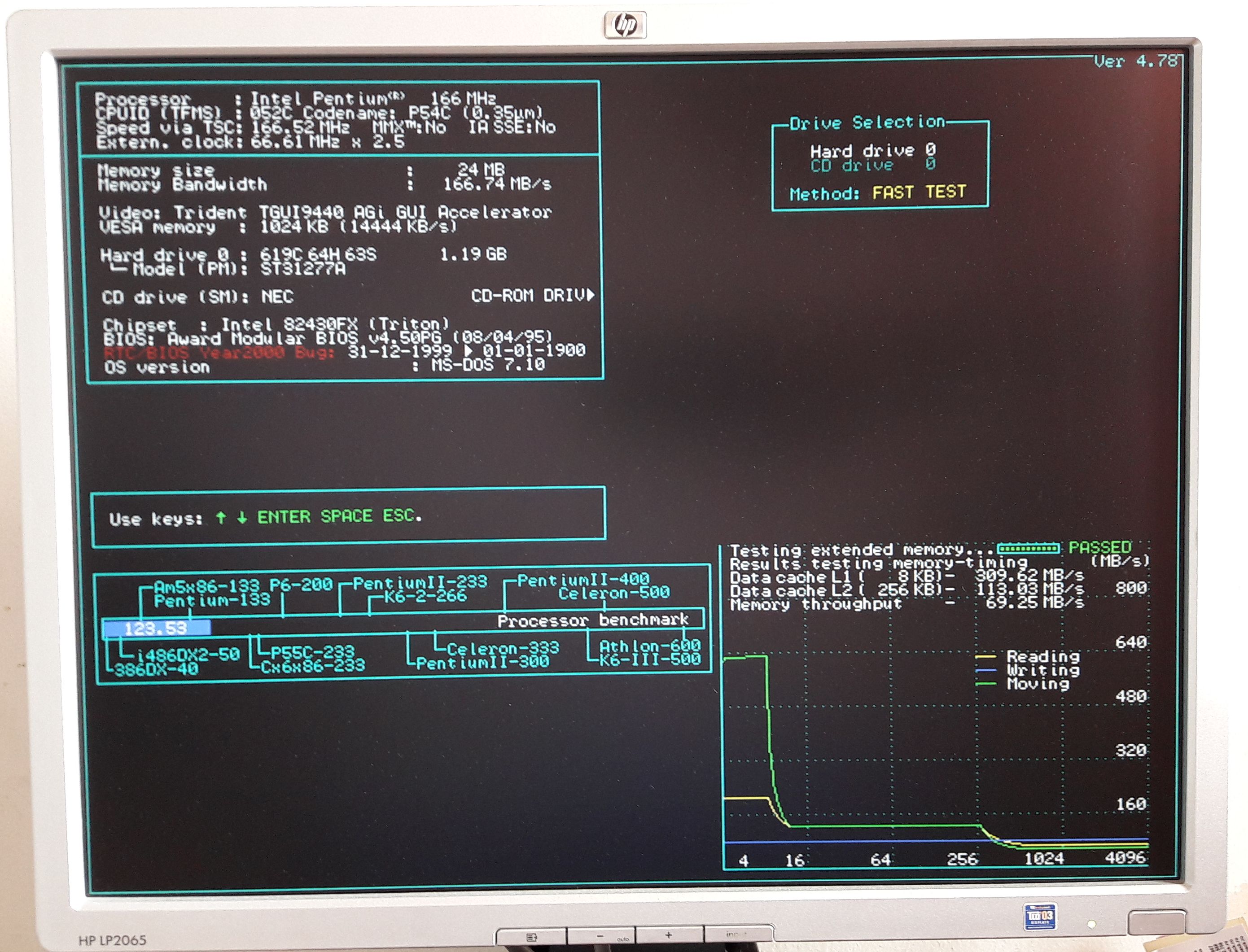This screenshot has width=1248, height=952.
Task: Click the Chipset Intel 82430FX line
Action: tap(276, 325)
